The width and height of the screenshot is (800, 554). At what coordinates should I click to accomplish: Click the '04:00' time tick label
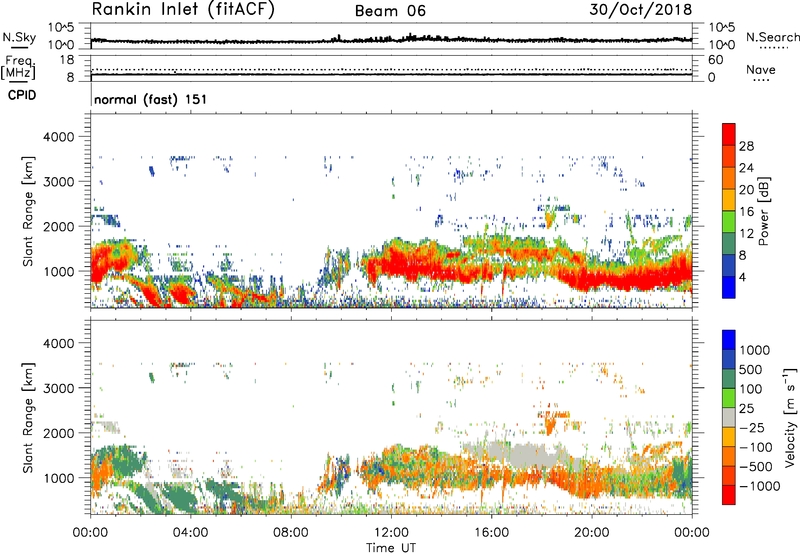pyautogui.click(x=190, y=533)
